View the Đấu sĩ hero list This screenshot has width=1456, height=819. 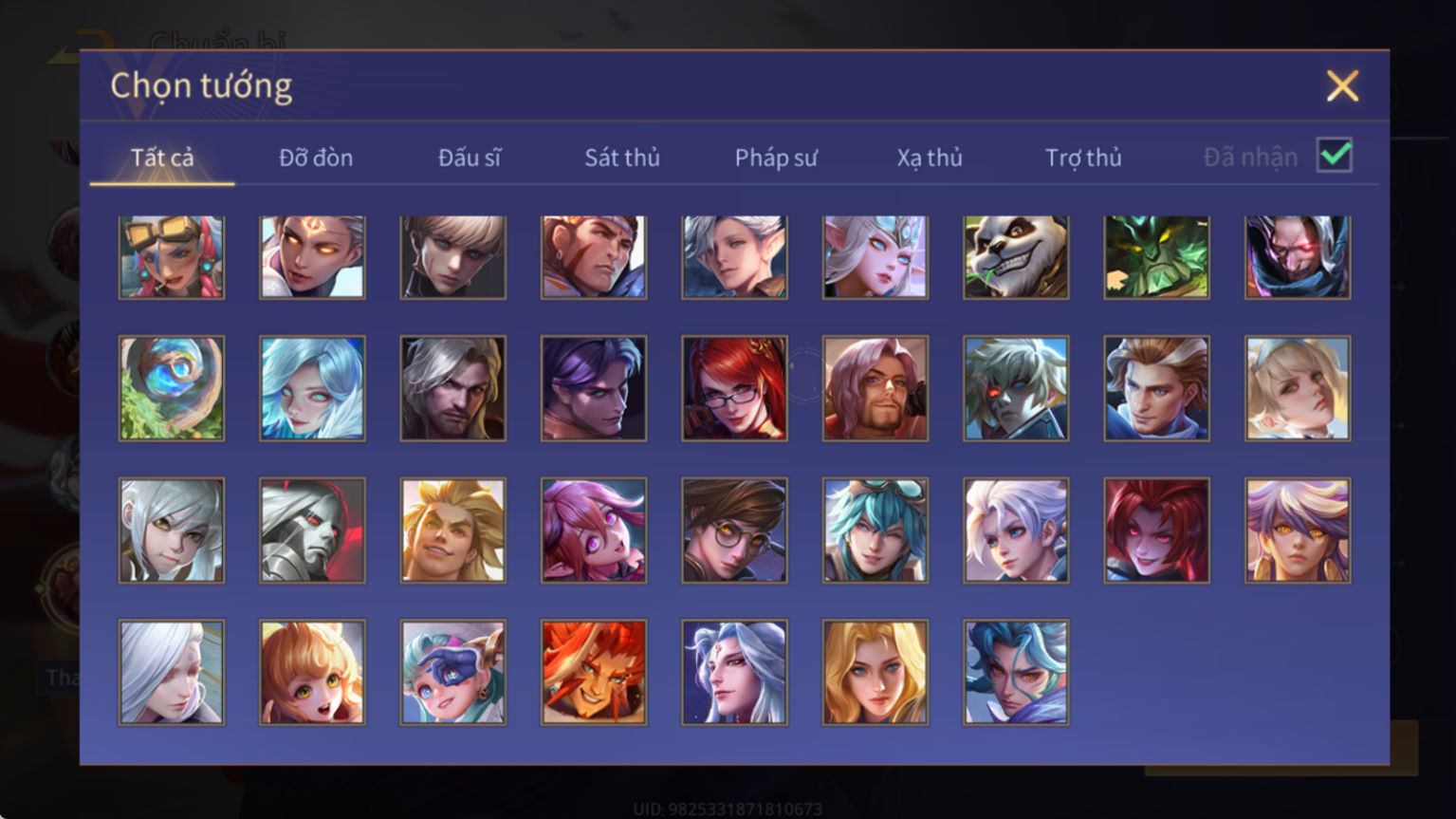tap(470, 158)
